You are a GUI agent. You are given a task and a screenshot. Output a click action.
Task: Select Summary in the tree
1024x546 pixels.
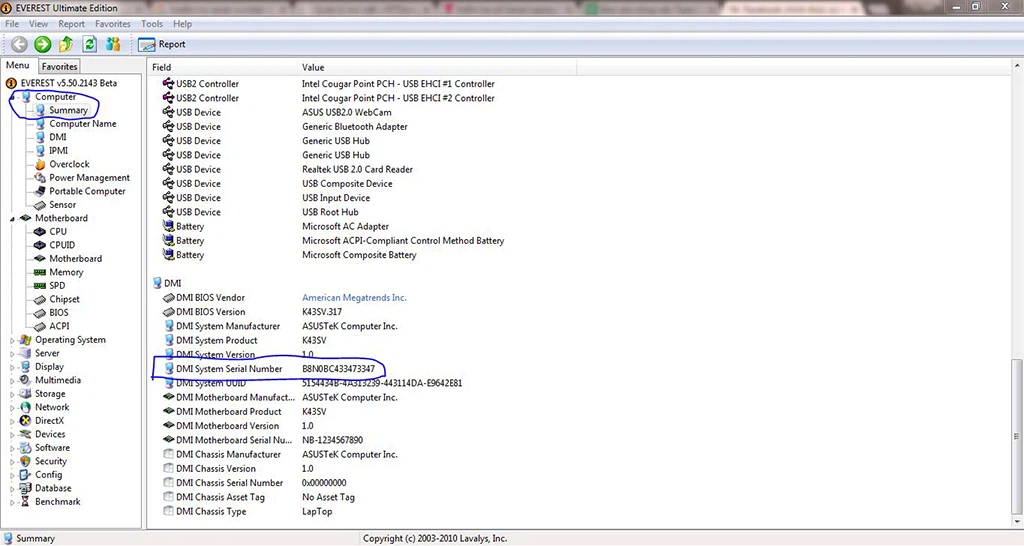click(x=68, y=110)
